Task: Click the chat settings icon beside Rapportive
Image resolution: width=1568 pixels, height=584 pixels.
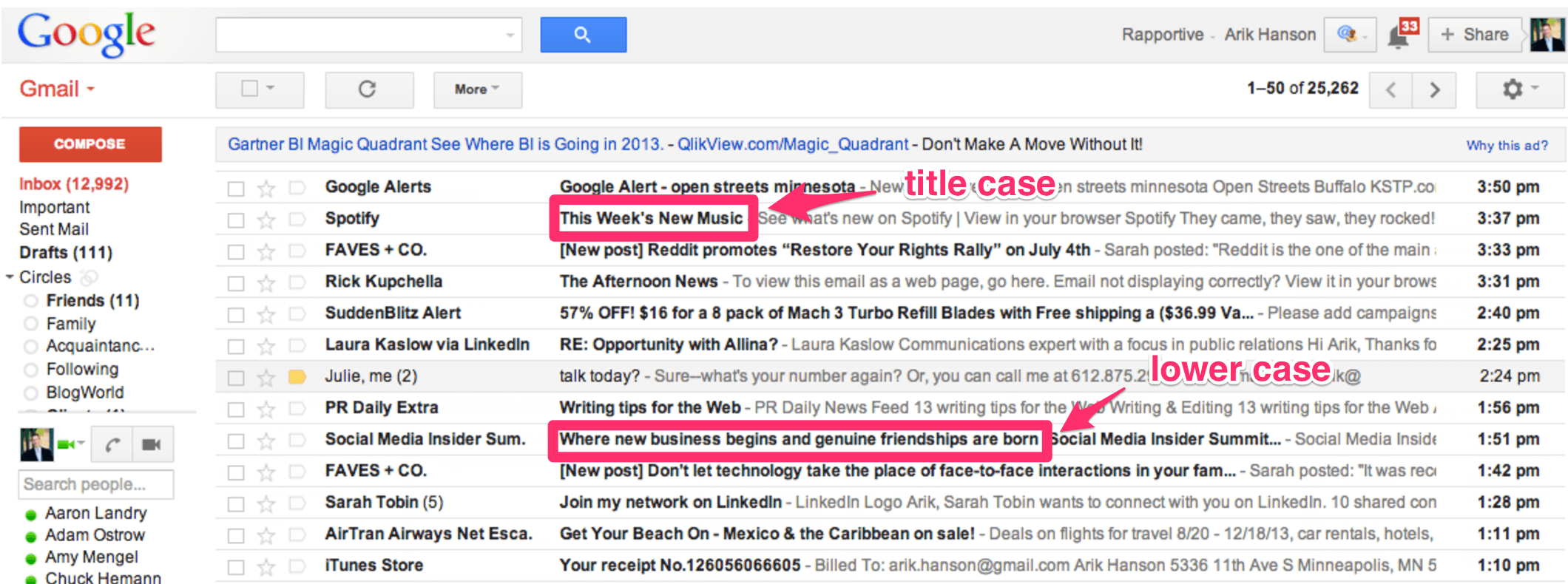Action: [x=1351, y=35]
